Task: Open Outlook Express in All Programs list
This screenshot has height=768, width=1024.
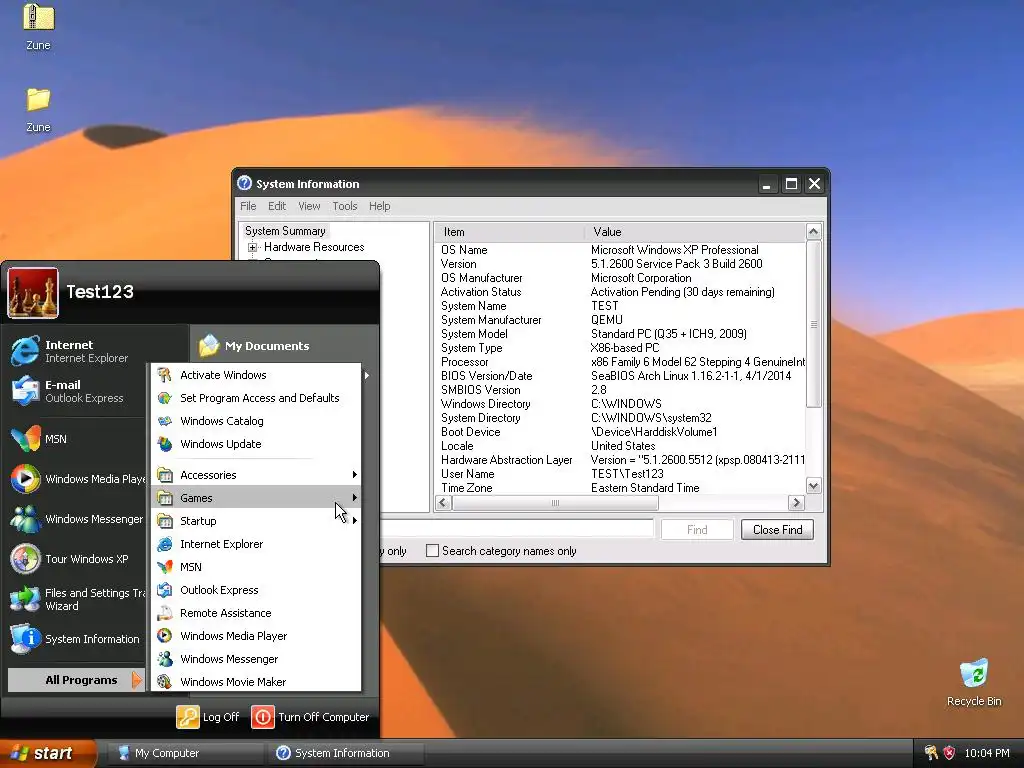Action: click(x=256, y=590)
